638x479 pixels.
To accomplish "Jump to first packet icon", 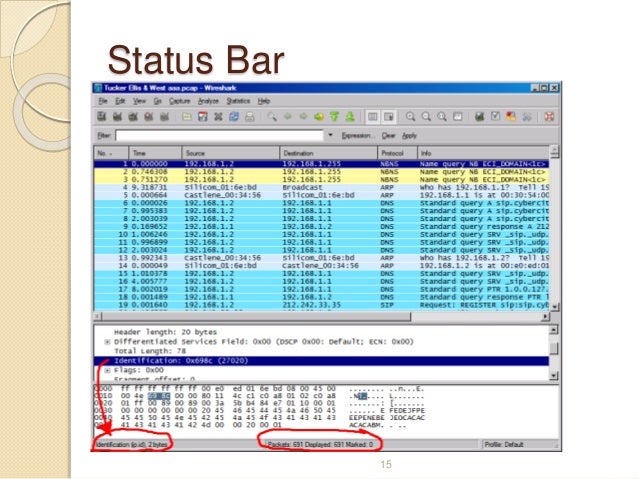I will click(x=334, y=117).
